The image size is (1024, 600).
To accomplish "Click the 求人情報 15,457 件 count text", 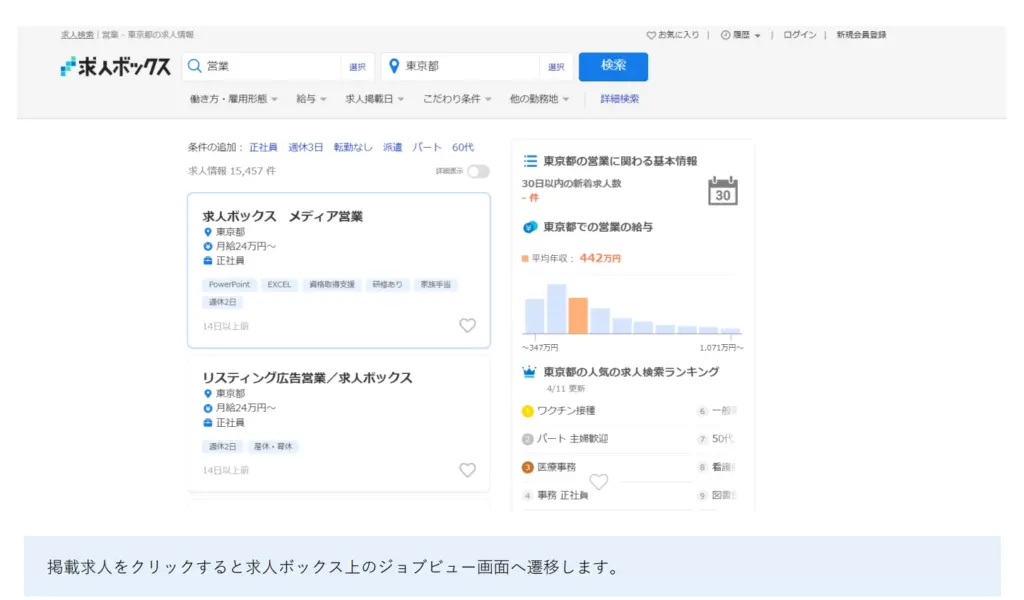I will click(232, 171).
